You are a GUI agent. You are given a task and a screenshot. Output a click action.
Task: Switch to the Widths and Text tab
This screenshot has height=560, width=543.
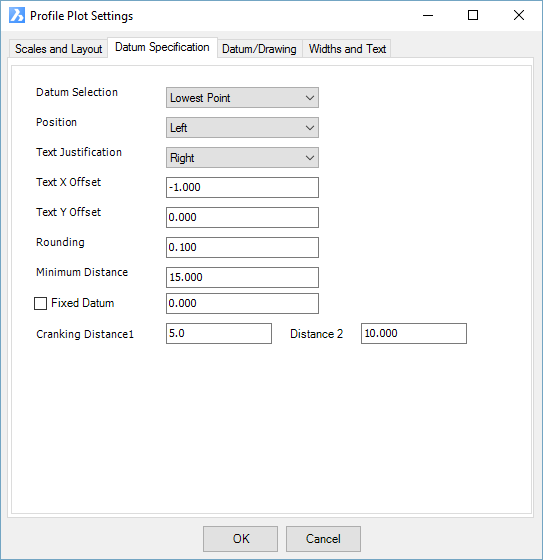[347, 49]
